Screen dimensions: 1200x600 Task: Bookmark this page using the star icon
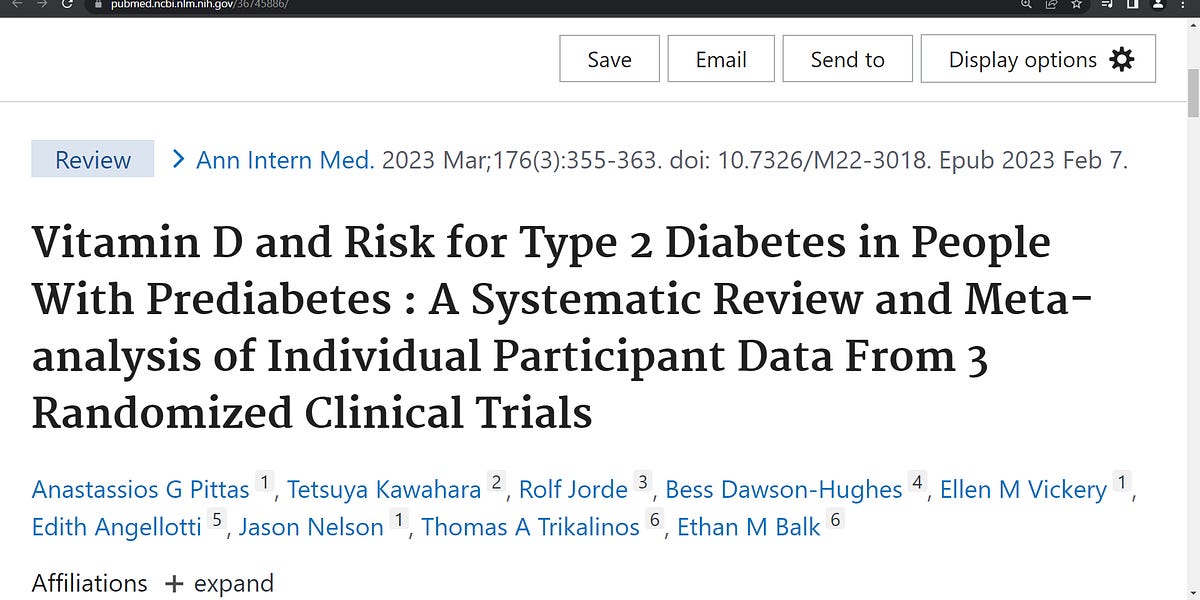tap(1076, 5)
